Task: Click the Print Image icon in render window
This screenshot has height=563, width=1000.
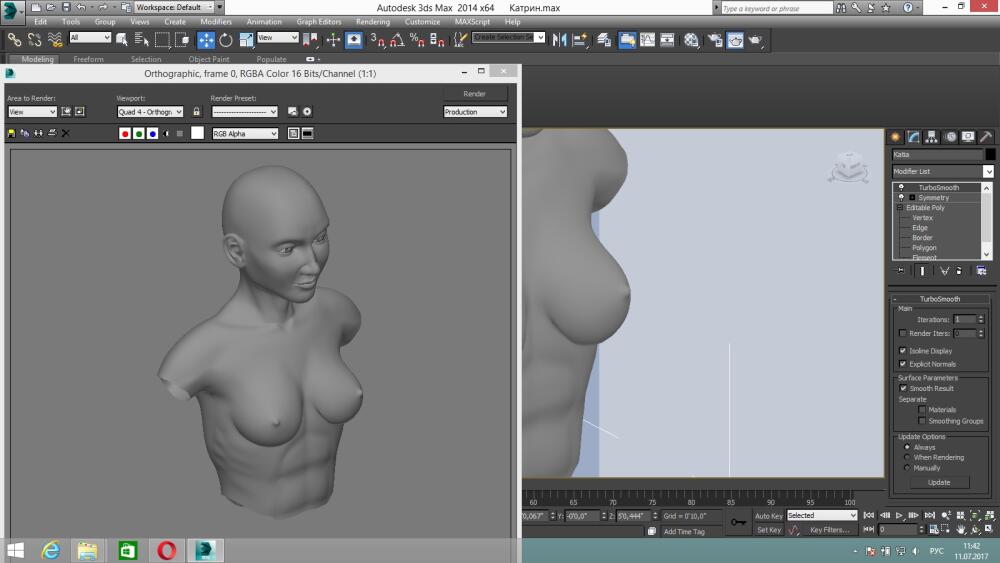Action: (x=52, y=133)
